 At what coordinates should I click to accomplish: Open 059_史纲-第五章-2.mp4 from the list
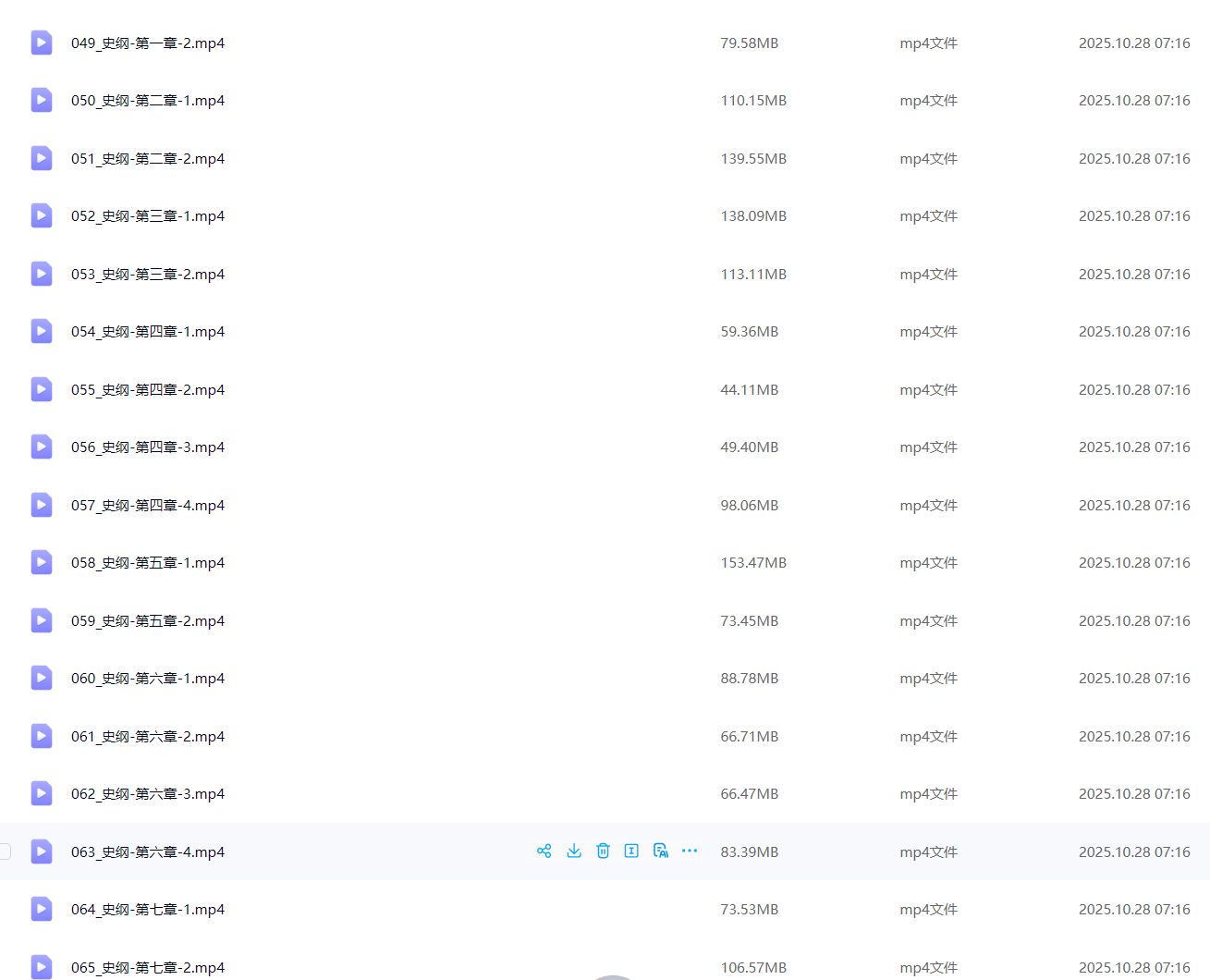(x=148, y=621)
